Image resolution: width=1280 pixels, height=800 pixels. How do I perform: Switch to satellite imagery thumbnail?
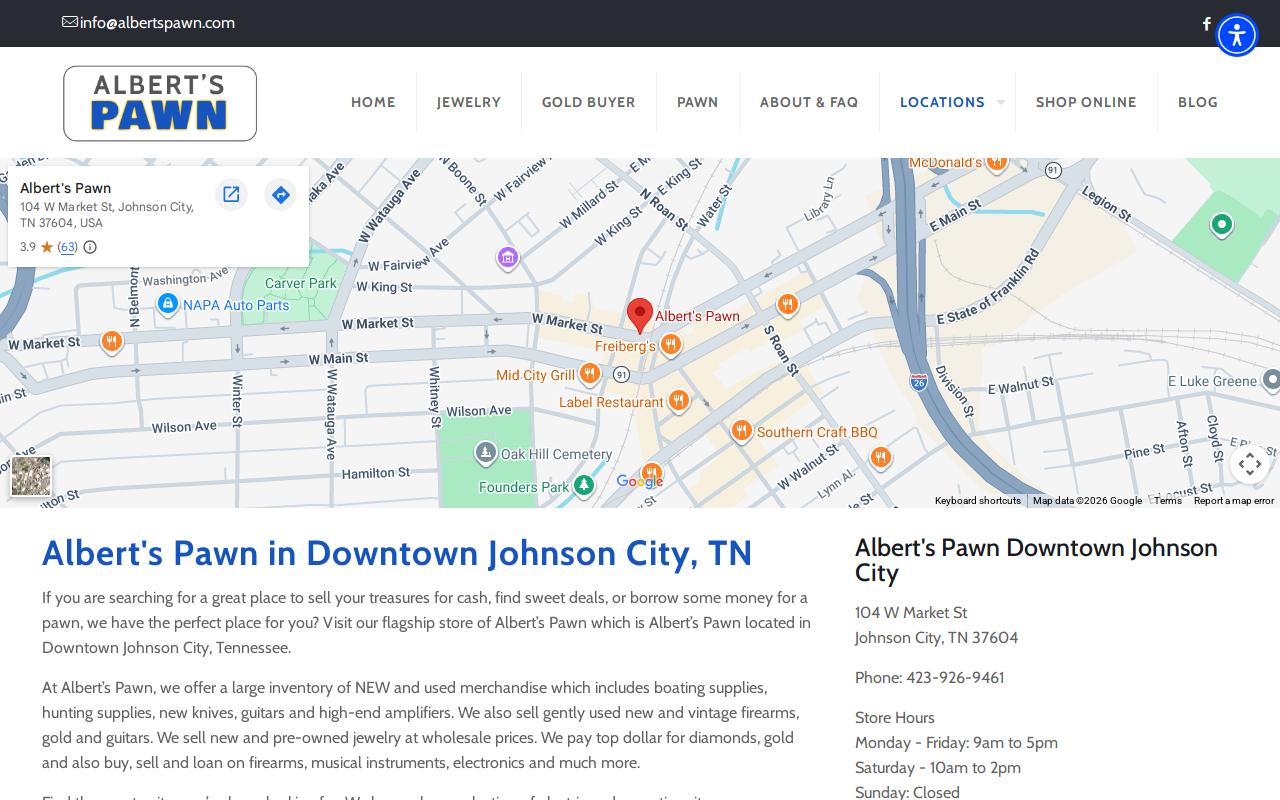pyautogui.click(x=31, y=476)
